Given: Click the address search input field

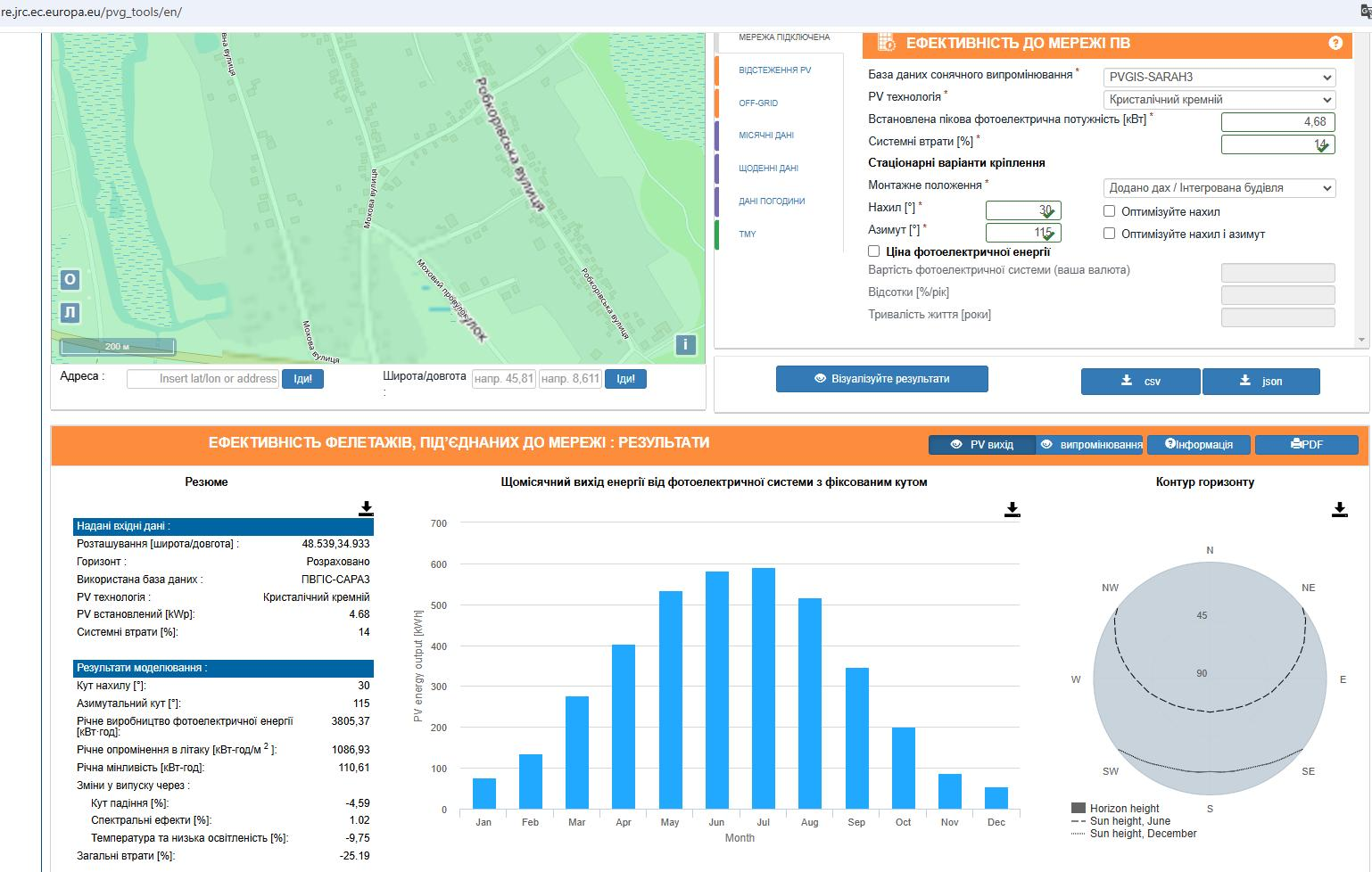Looking at the screenshot, I should (x=203, y=379).
